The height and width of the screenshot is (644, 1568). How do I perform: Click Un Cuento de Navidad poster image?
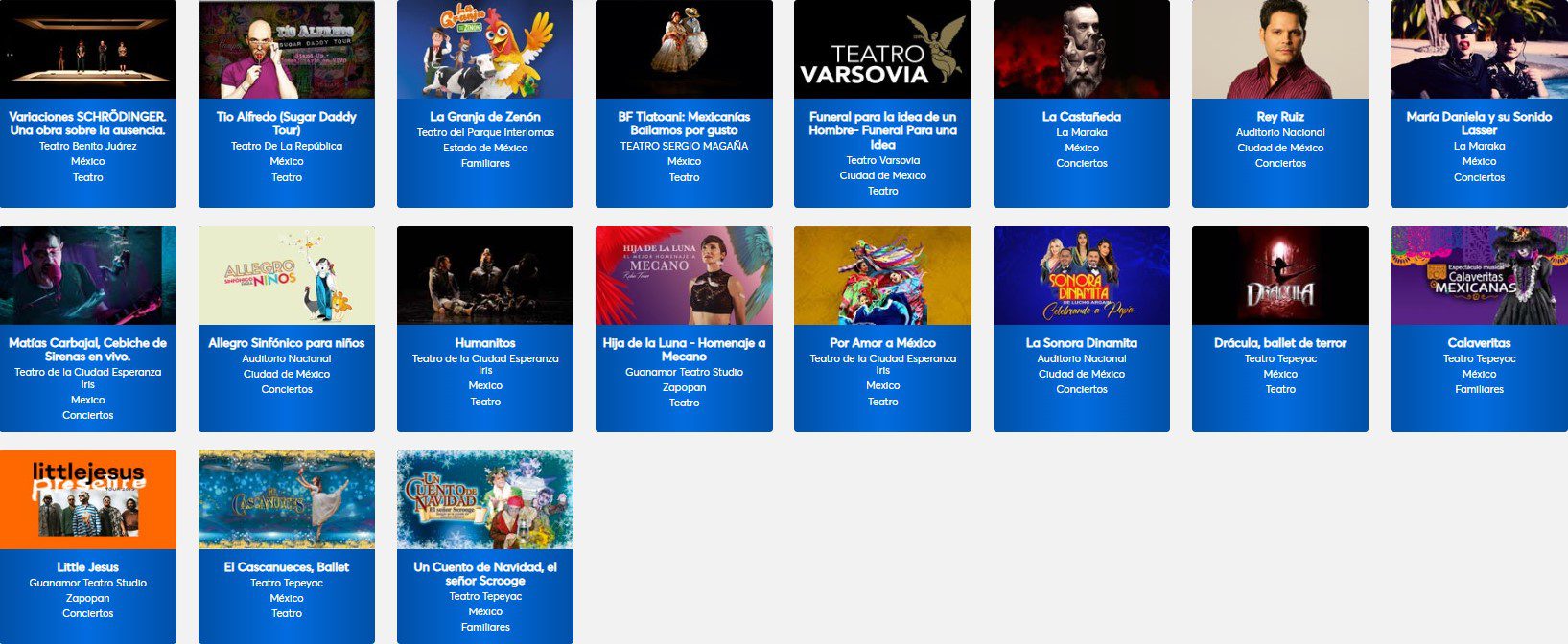tap(485, 499)
